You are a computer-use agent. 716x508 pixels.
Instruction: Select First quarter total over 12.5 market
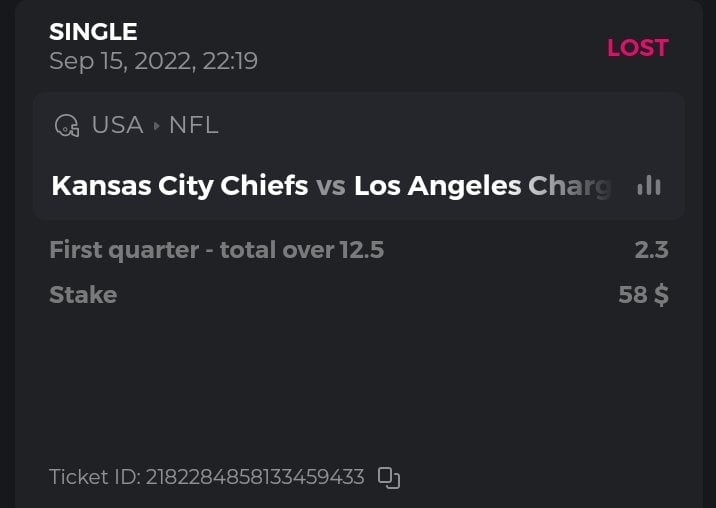216,250
